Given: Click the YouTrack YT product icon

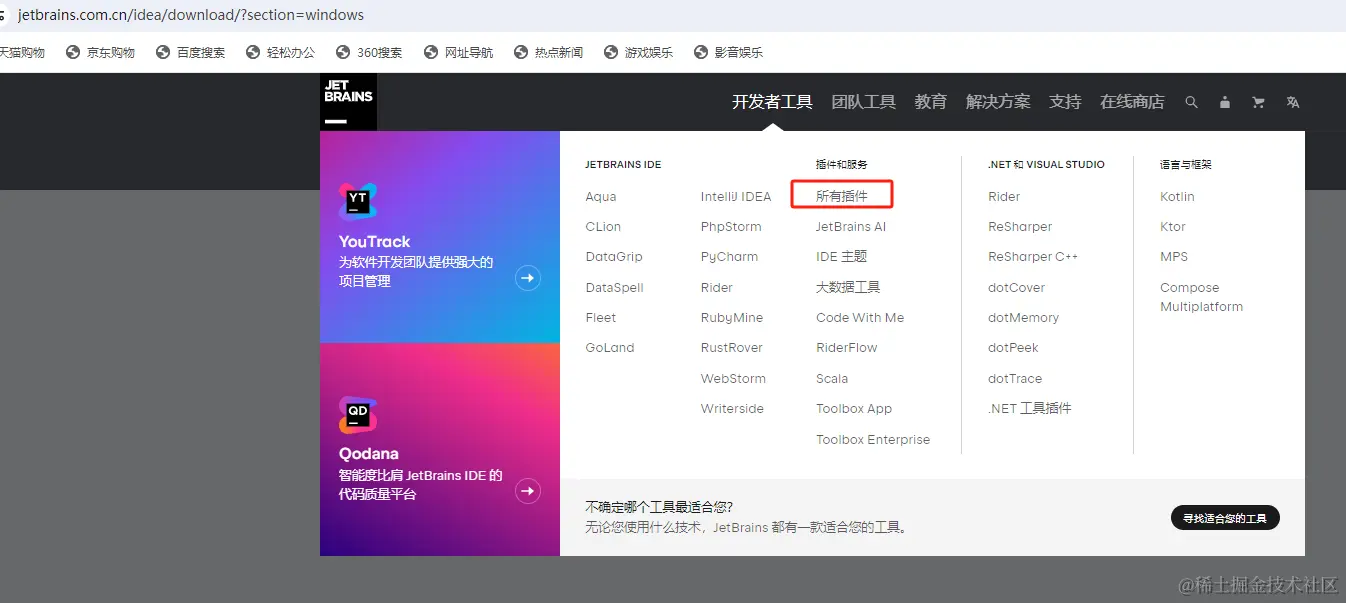Looking at the screenshot, I should [358, 201].
